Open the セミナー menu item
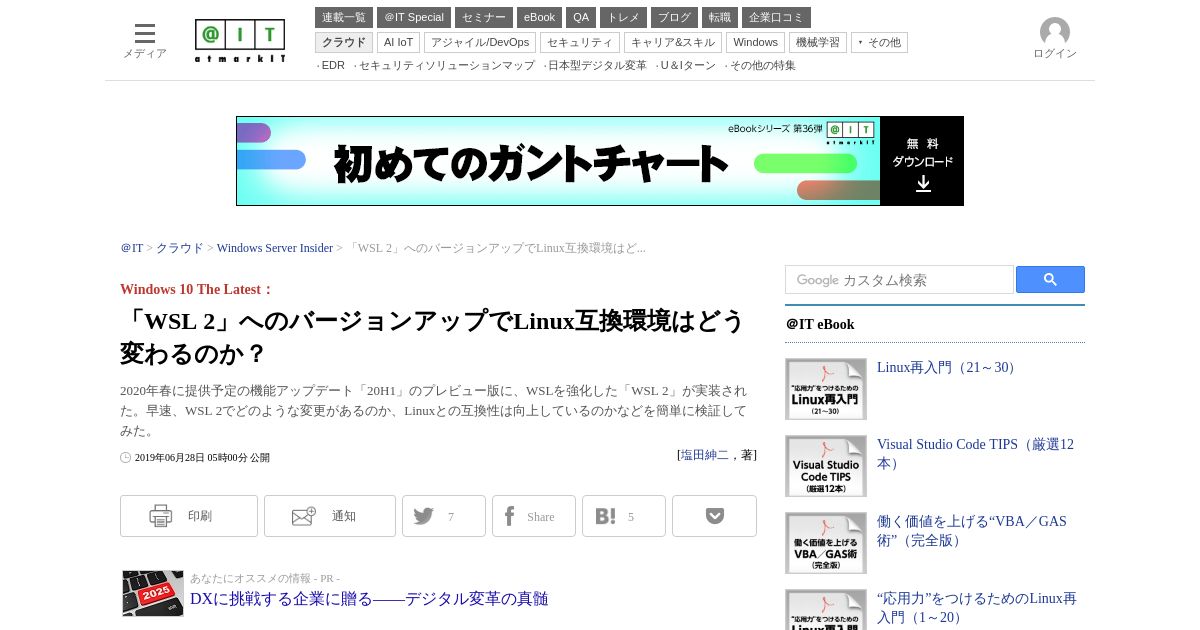The width and height of the screenshot is (1200, 630). pyautogui.click(x=484, y=17)
